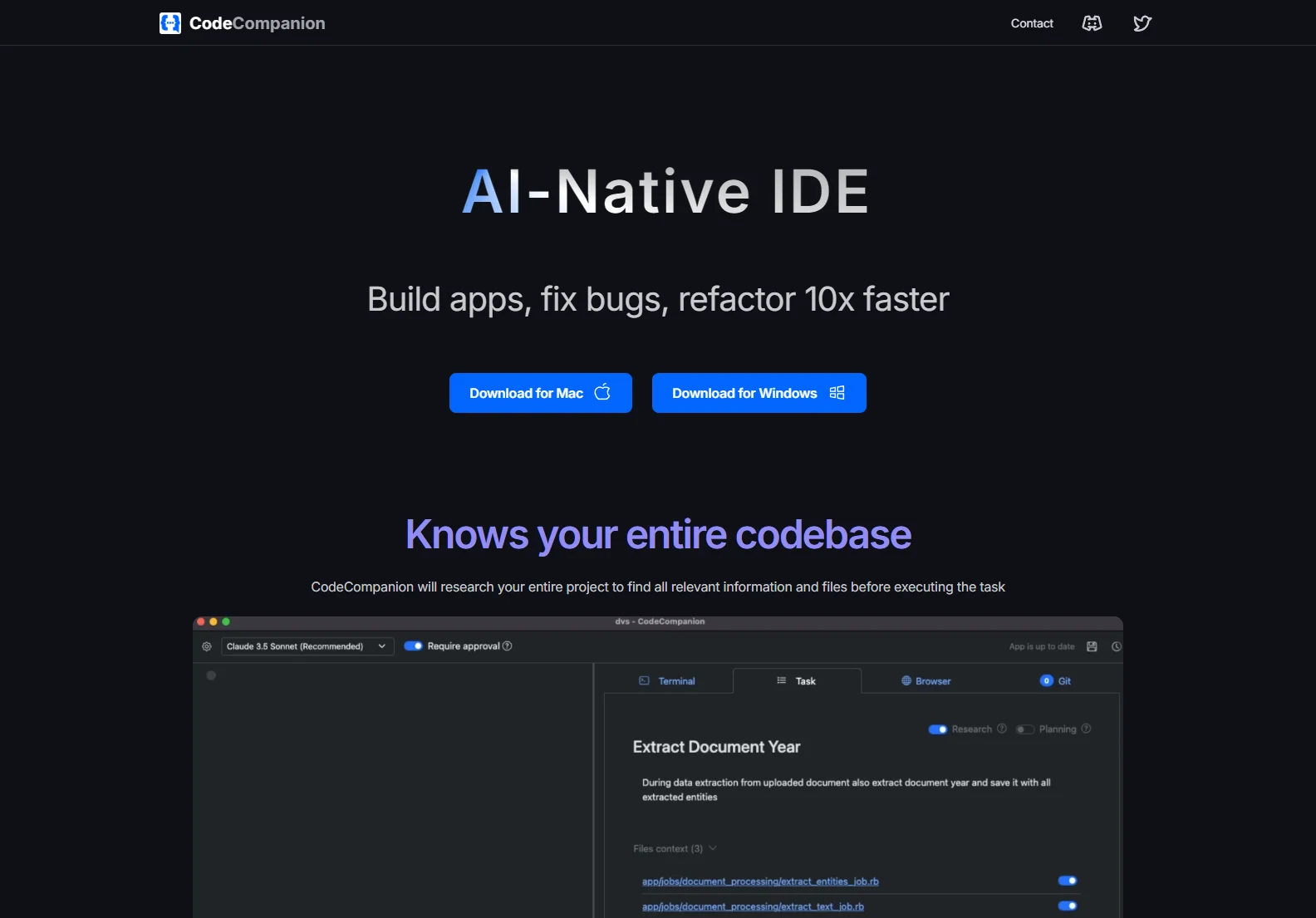This screenshot has width=1316, height=918.
Task: Click the 'Knows your entire codebase' heading
Action: coord(658,534)
